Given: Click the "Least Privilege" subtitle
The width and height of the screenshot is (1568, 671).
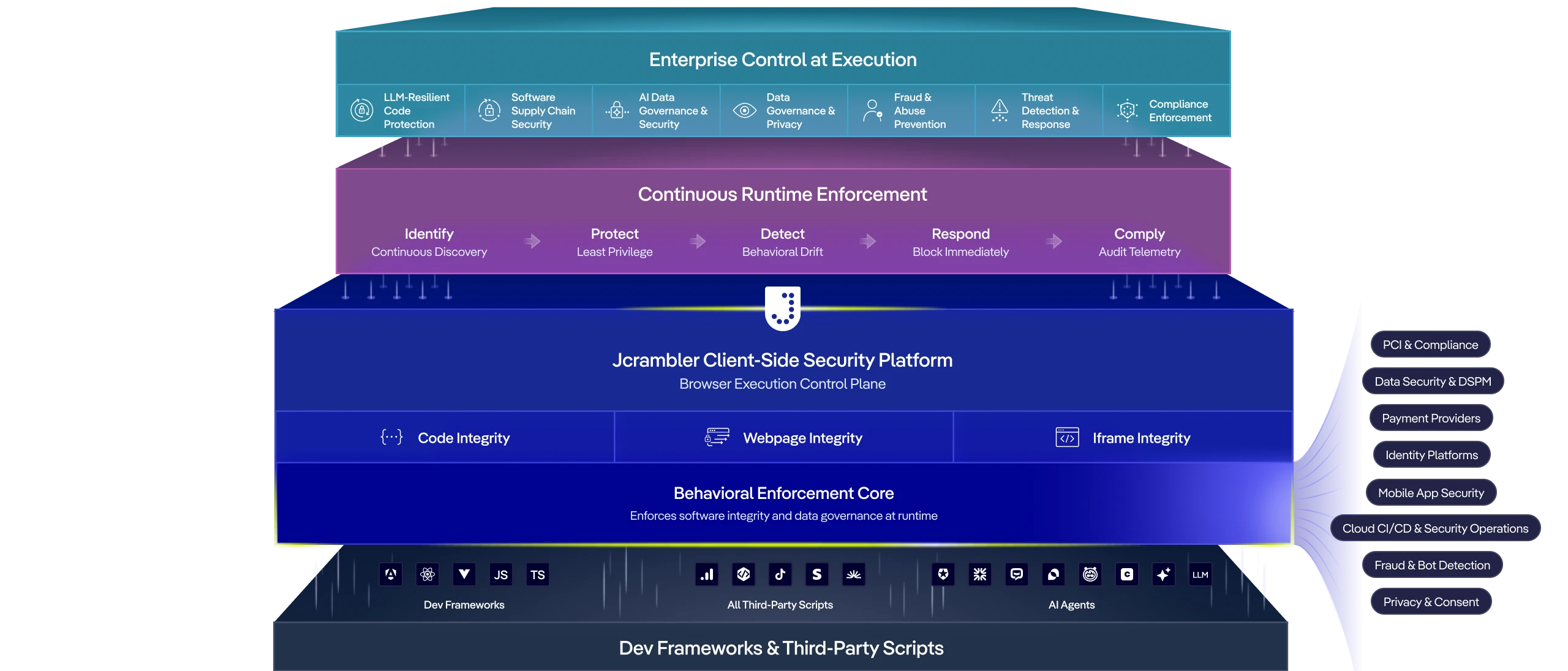Looking at the screenshot, I should click(x=614, y=252).
